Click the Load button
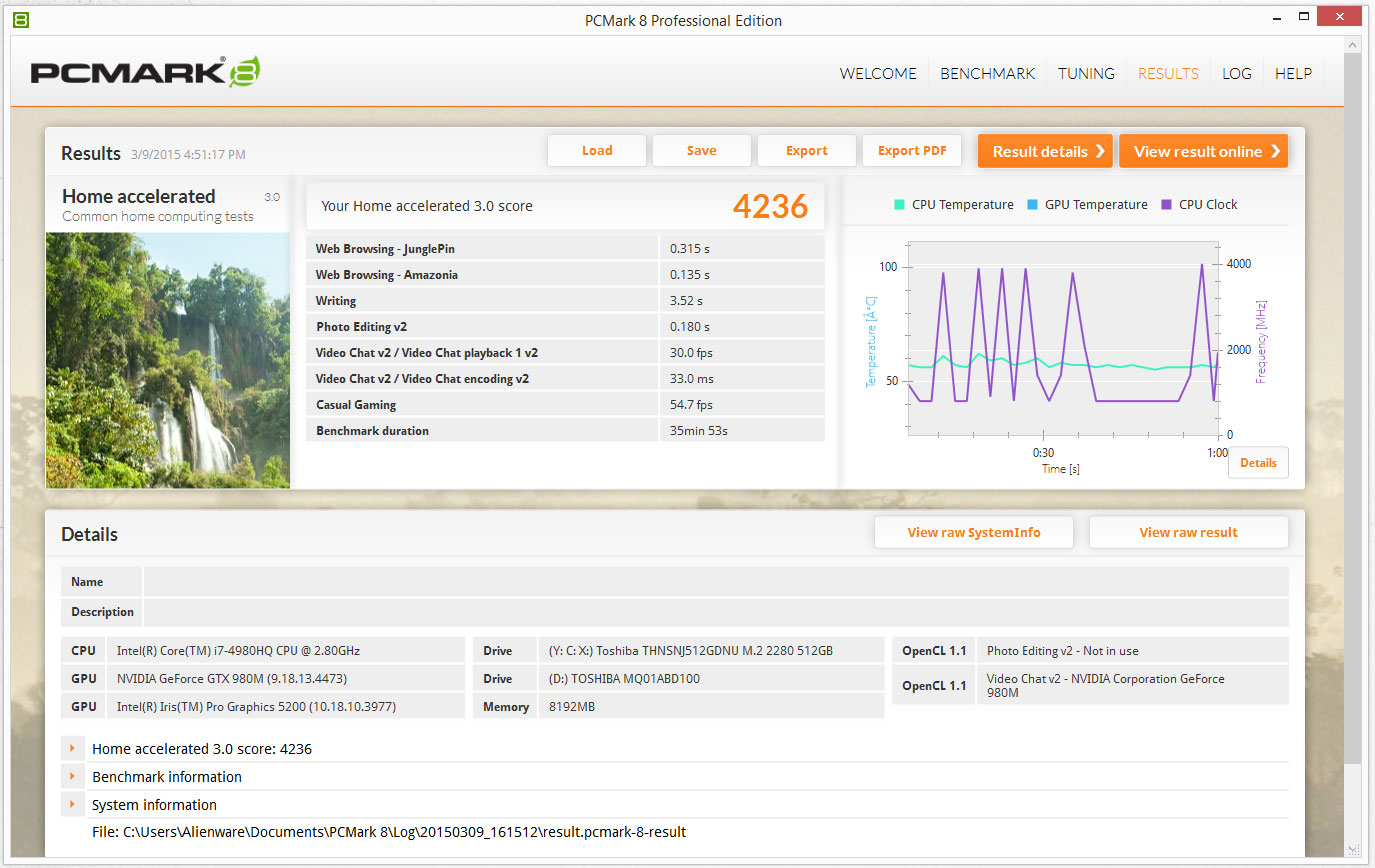 [597, 151]
